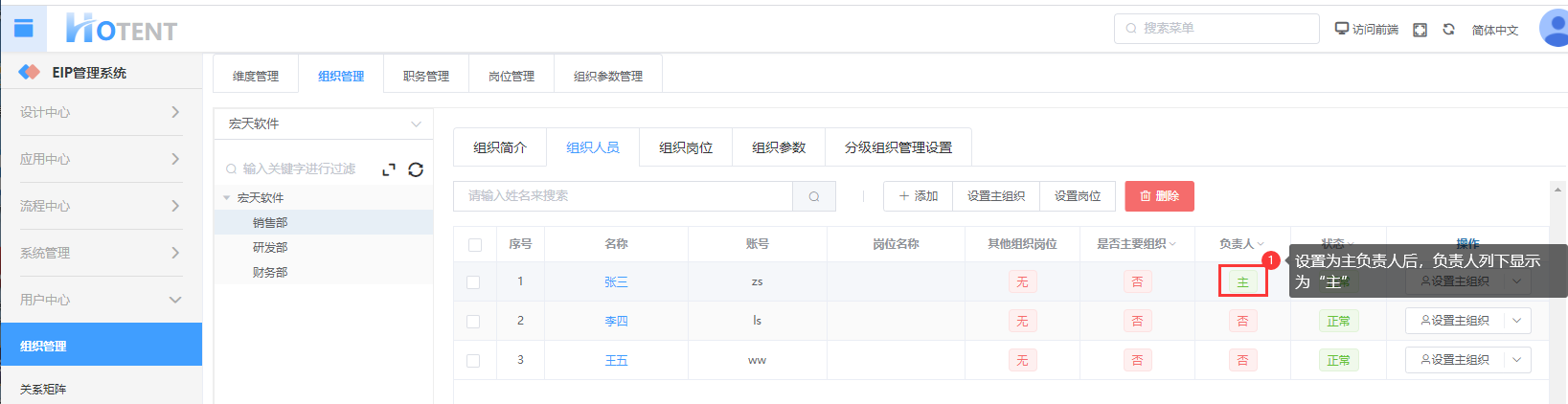Collapse the 宏天软件 tree node

[x=227, y=198]
